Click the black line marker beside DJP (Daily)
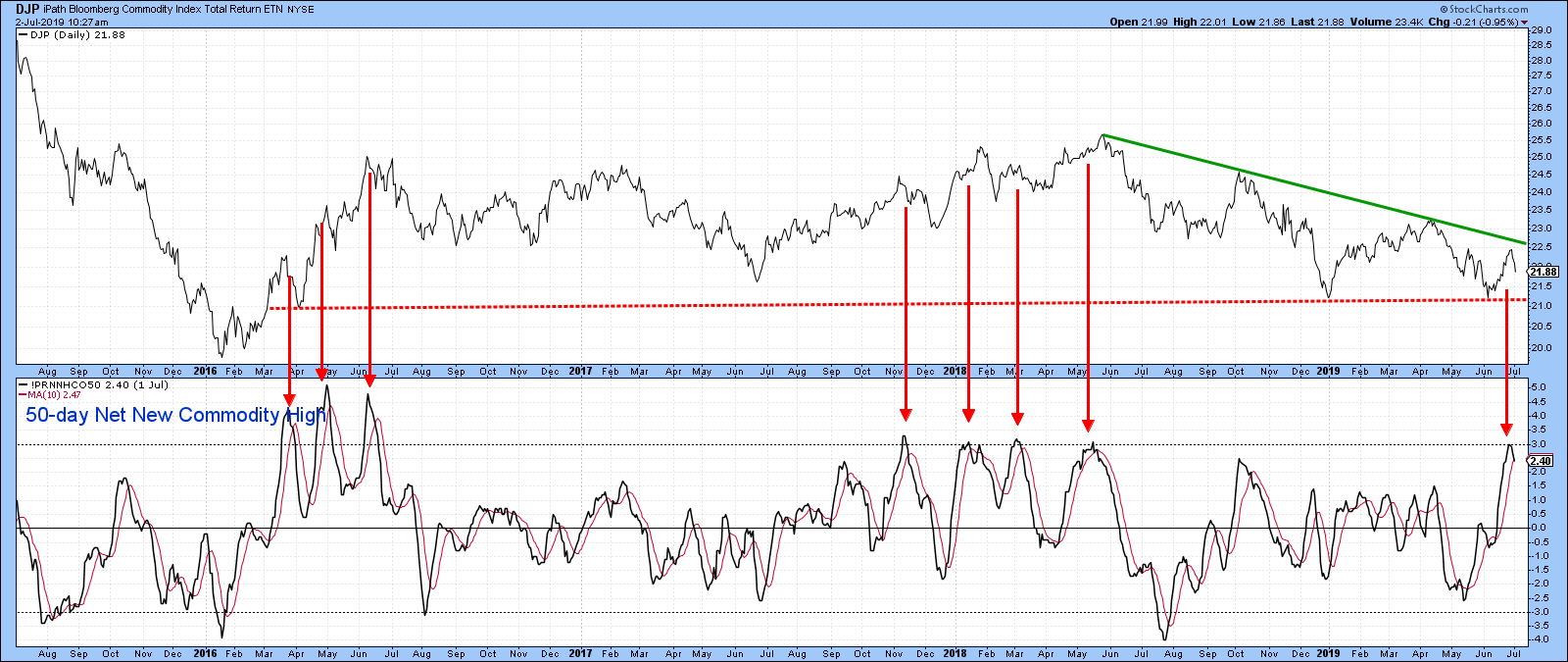Viewport: 1568px width, 662px height. pyautogui.click(x=22, y=35)
